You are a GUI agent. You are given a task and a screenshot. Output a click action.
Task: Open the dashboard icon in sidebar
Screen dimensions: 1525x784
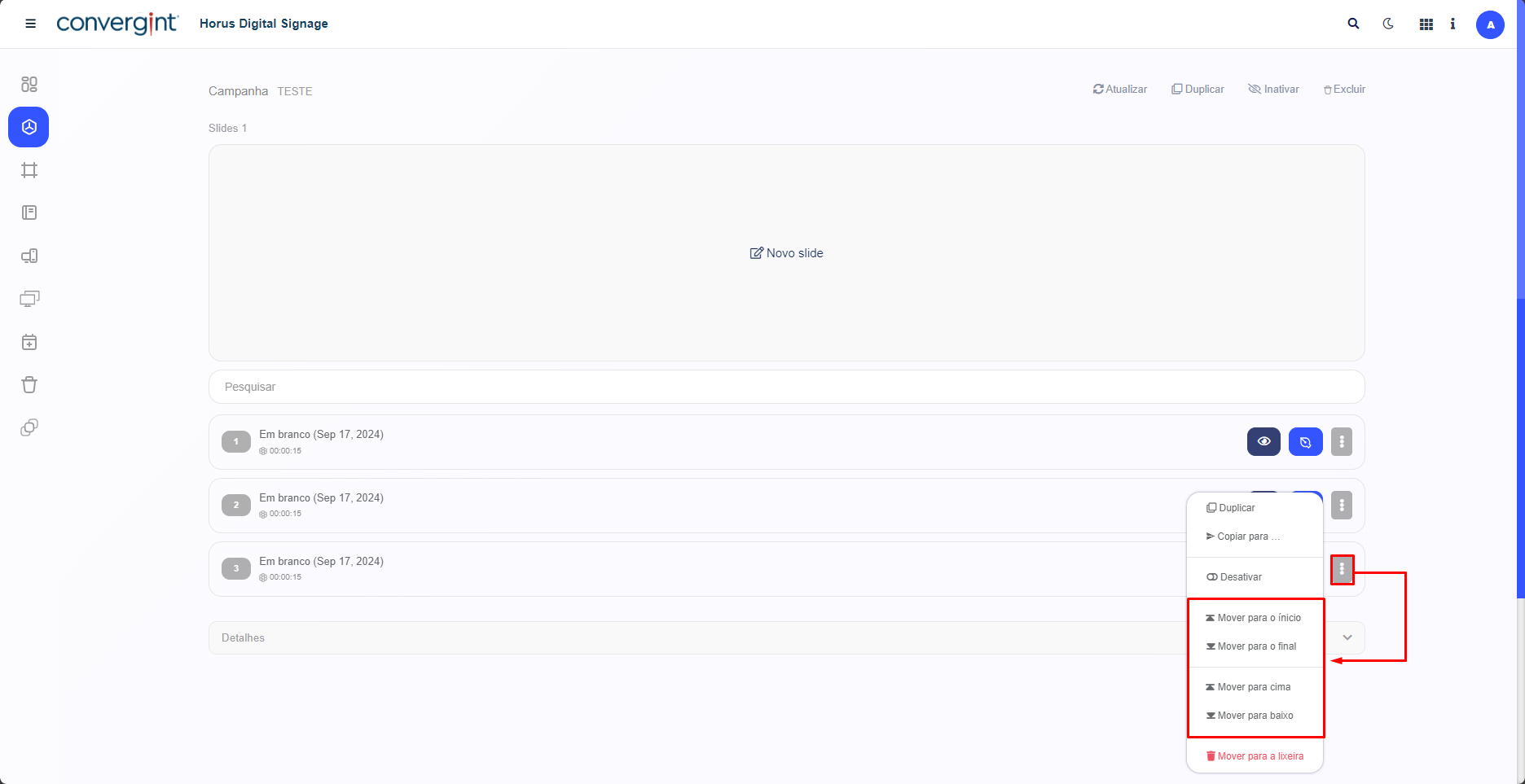tap(29, 85)
